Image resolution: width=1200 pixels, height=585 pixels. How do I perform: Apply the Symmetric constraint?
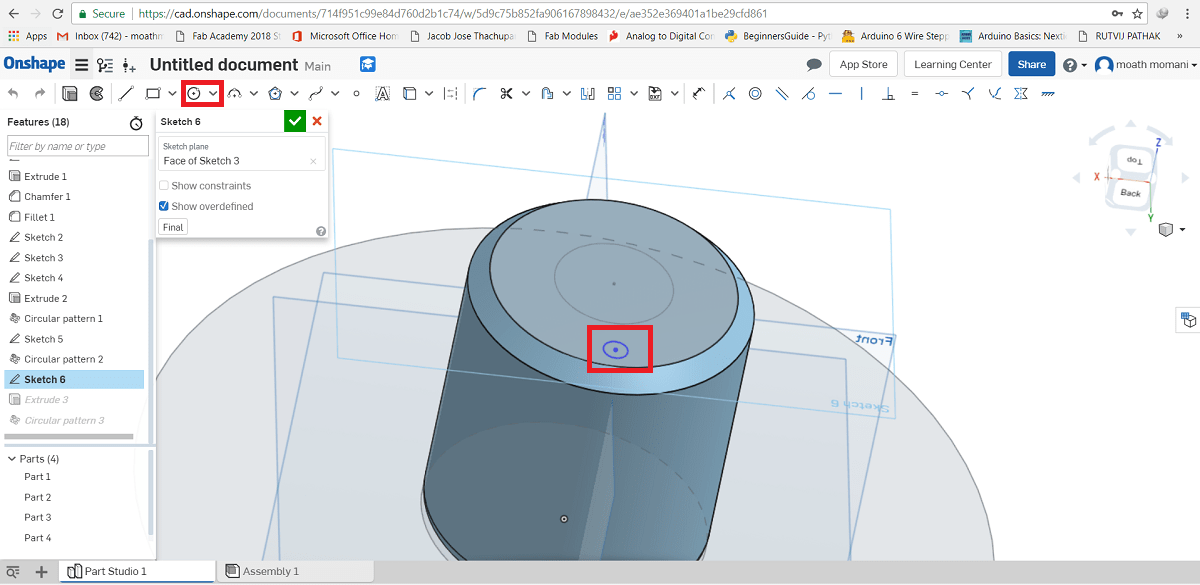tap(1021, 94)
